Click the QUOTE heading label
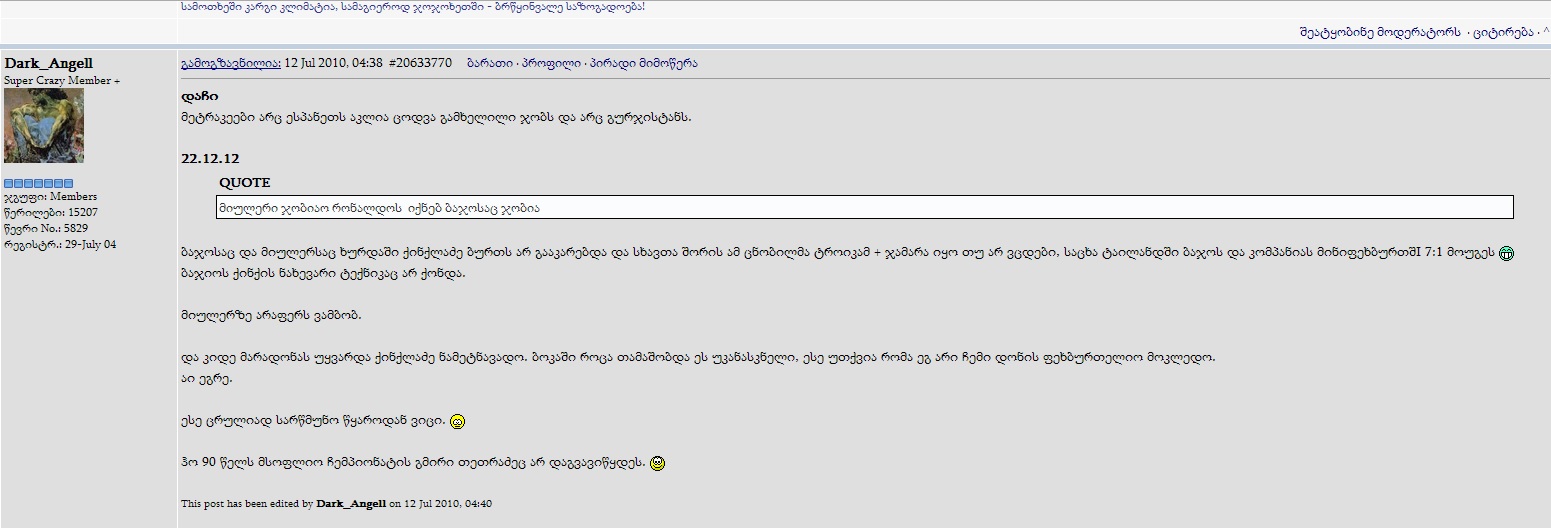The width and height of the screenshot is (1551, 528). click(245, 183)
